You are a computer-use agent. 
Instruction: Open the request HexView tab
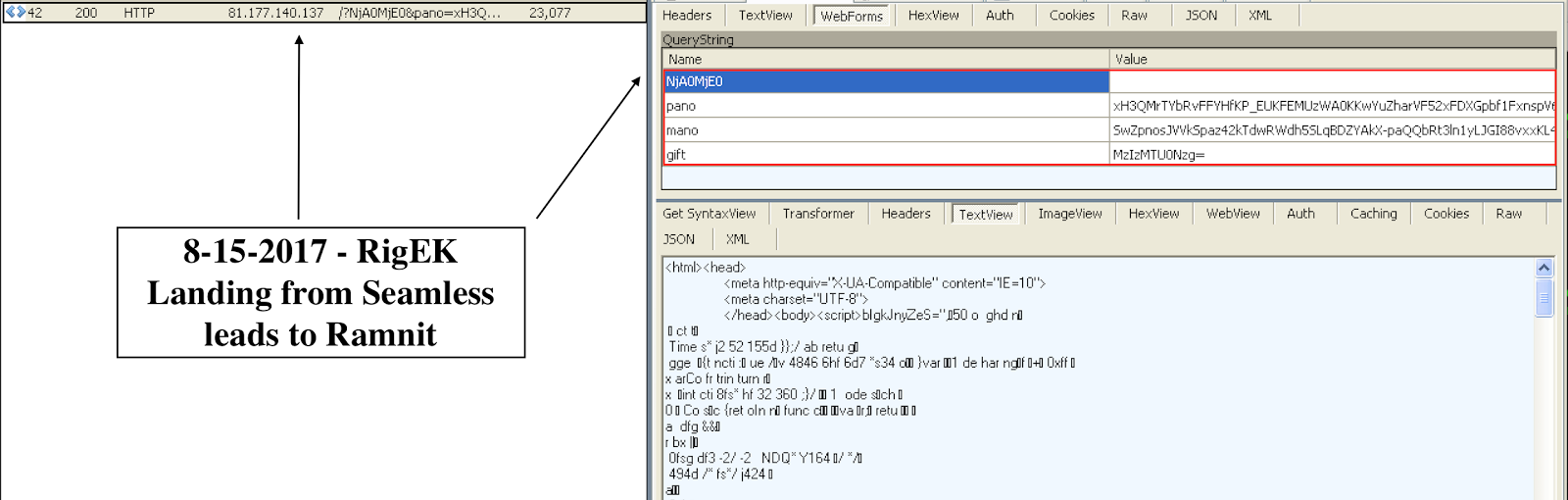[x=933, y=15]
